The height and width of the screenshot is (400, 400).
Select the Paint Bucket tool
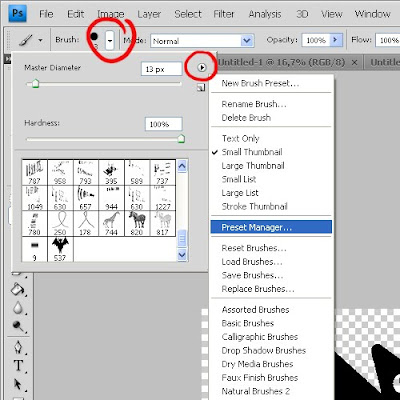coord(17,289)
